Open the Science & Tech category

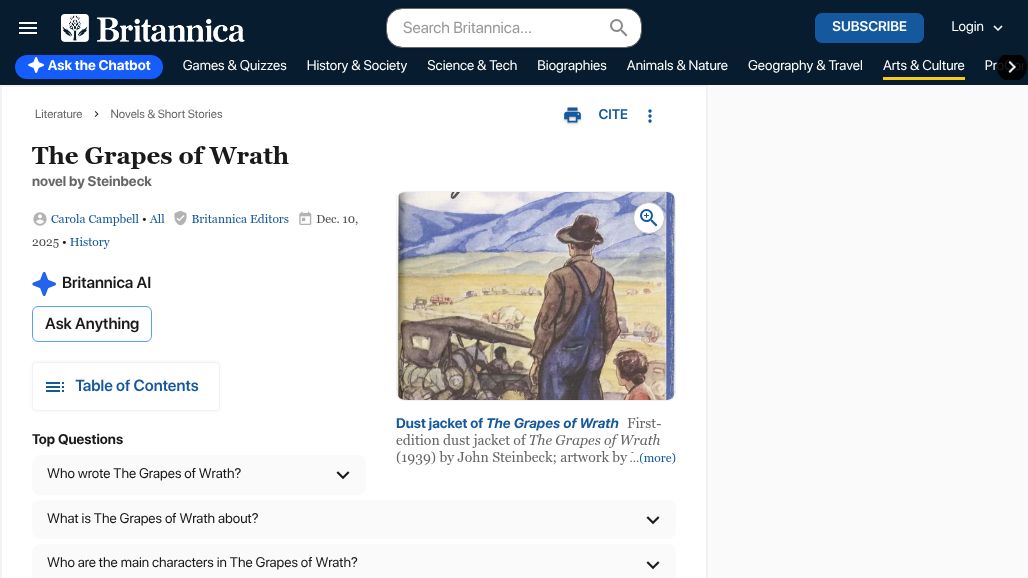(x=472, y=66)
